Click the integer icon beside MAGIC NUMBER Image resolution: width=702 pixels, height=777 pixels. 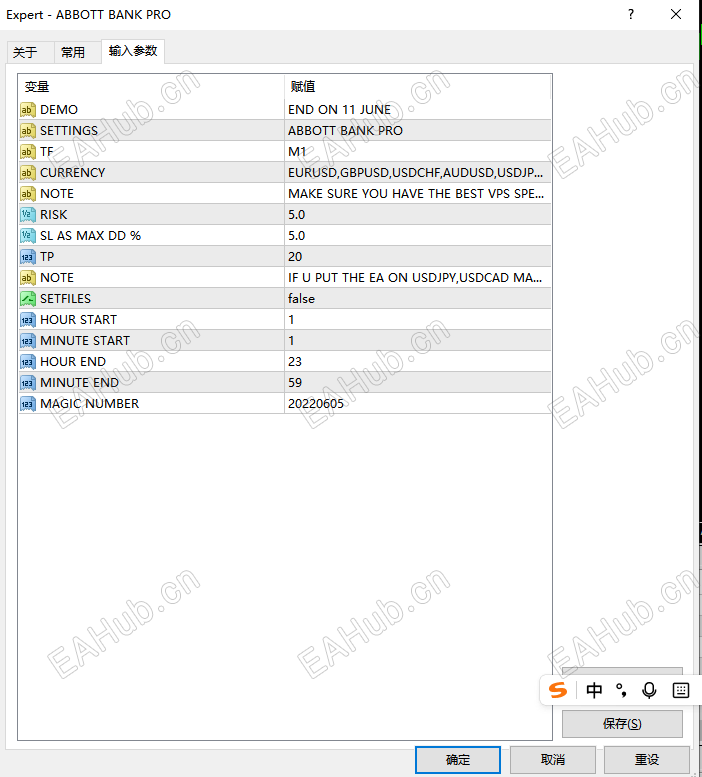point(28,404)
